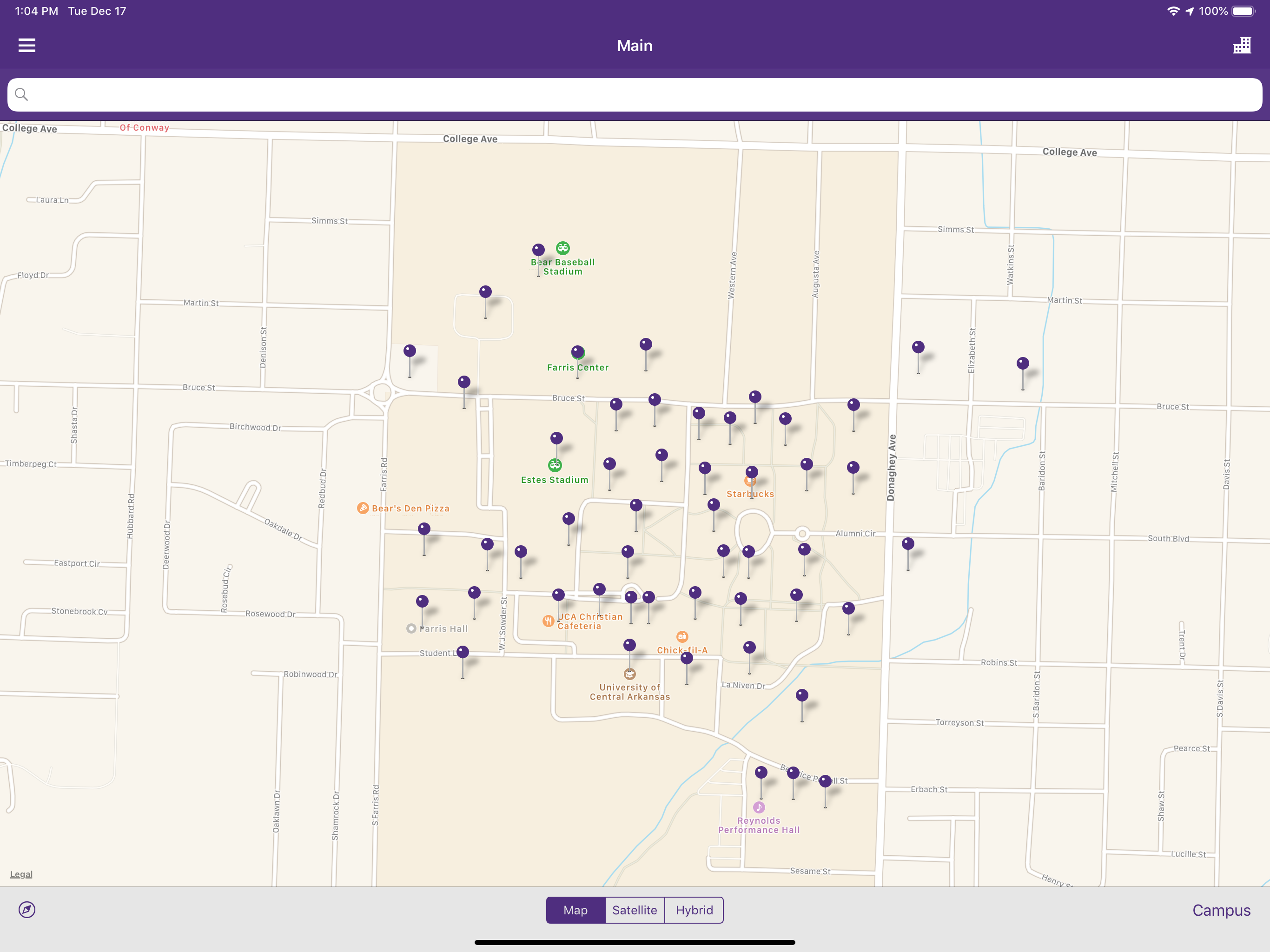Tap the Bear's Den Pizza label
This screenshot has width=1270, height=952.
[410, 509]
